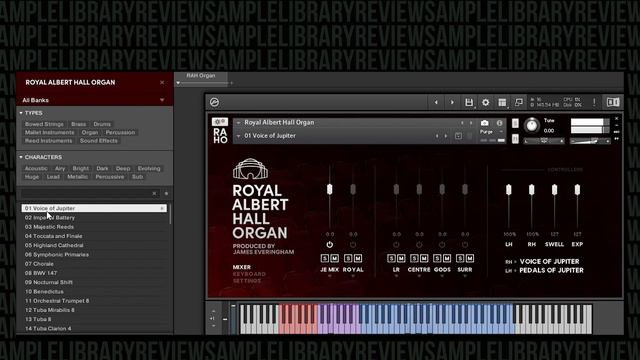Switch to the KEYBOARD page
640x360 pixels.
pyautogui.click(x=249, y=274)
